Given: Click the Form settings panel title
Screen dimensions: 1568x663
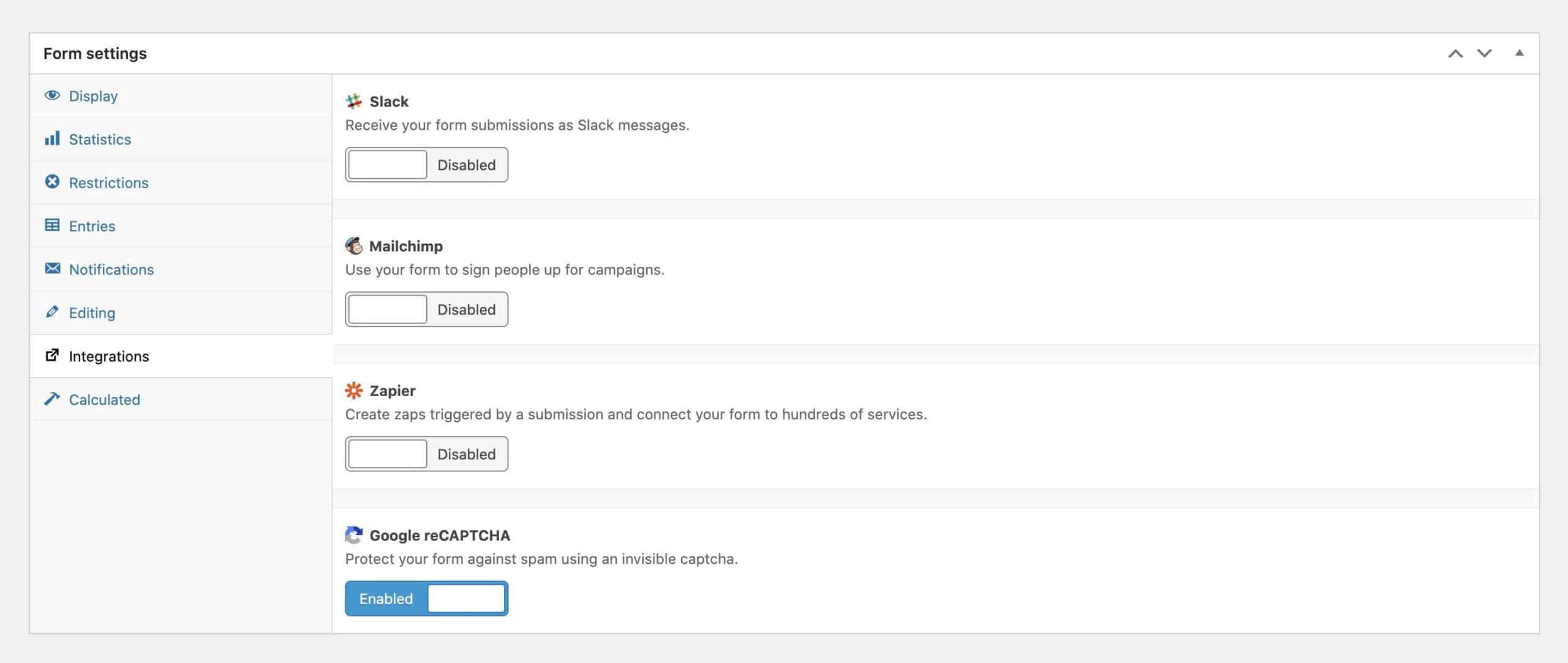Looking at the screenshot, I should (x=95, y=54).
